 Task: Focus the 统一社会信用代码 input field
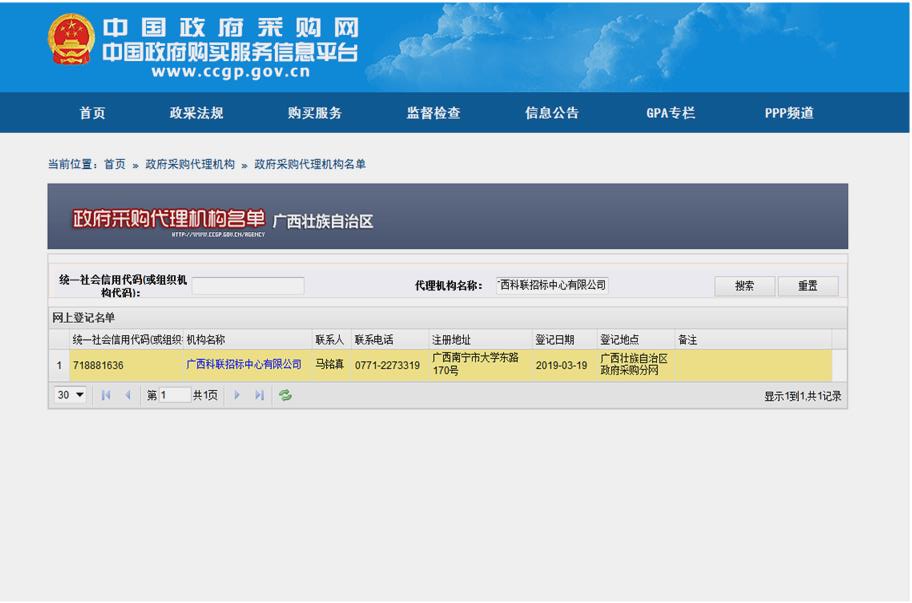pyautogui.click(x=248, y=286)
